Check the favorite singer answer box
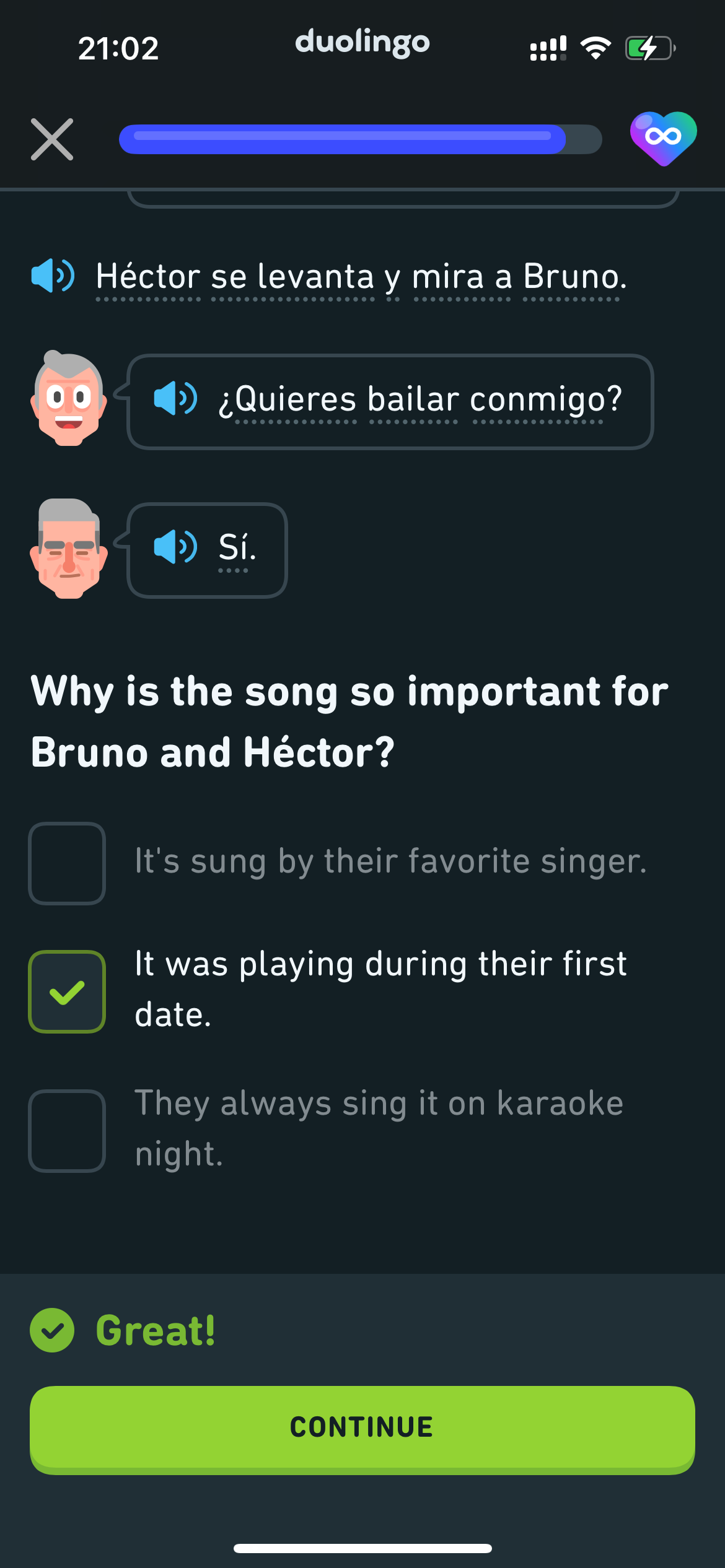725x1568 pixels. pyautogui.click(x=67, y=863)
